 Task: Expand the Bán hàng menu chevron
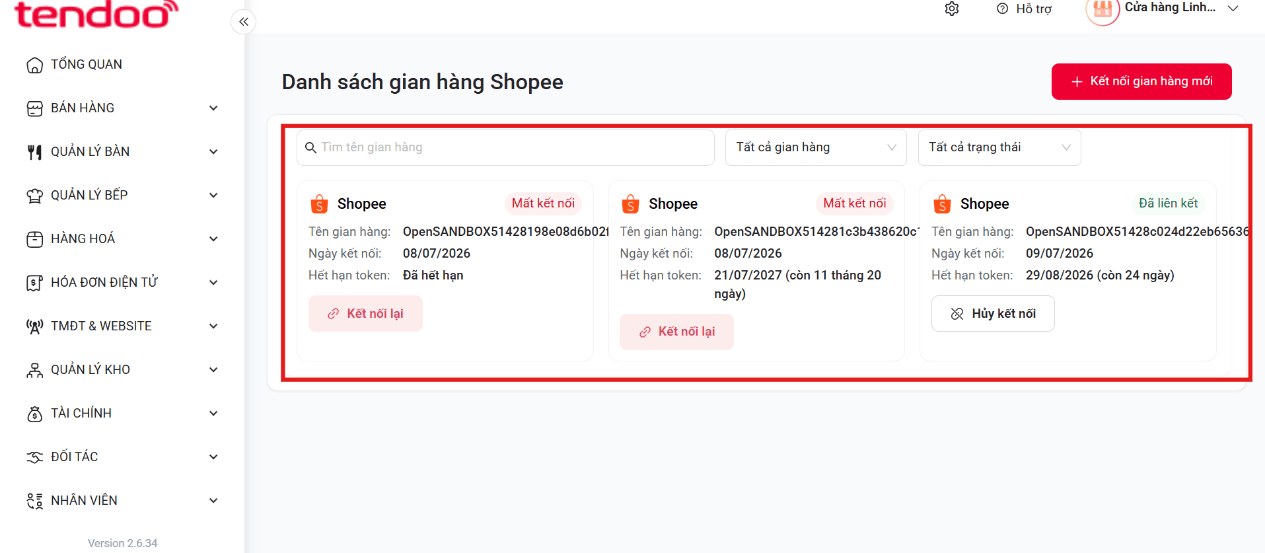point(213,108)
